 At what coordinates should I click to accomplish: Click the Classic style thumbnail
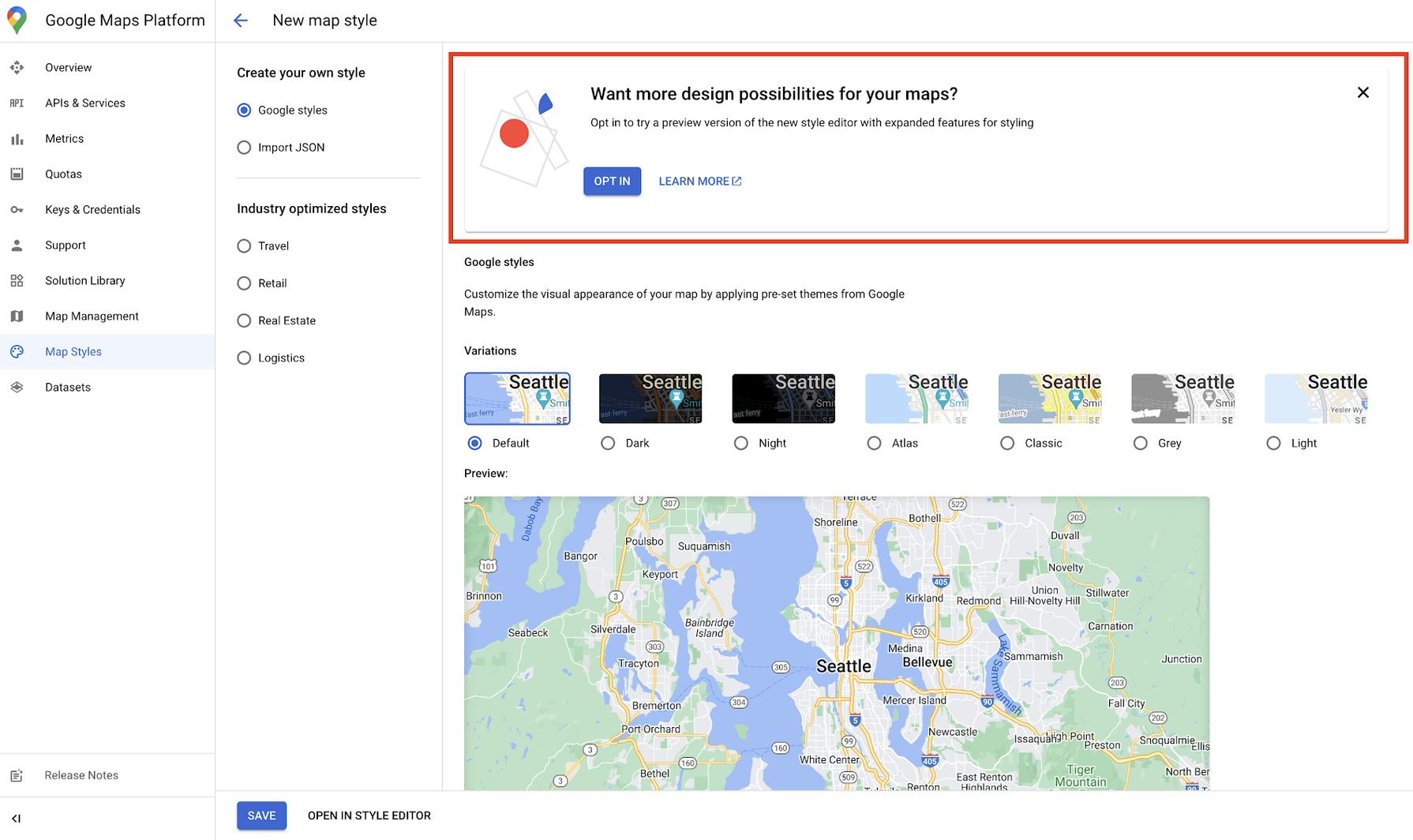[1050, 399]
